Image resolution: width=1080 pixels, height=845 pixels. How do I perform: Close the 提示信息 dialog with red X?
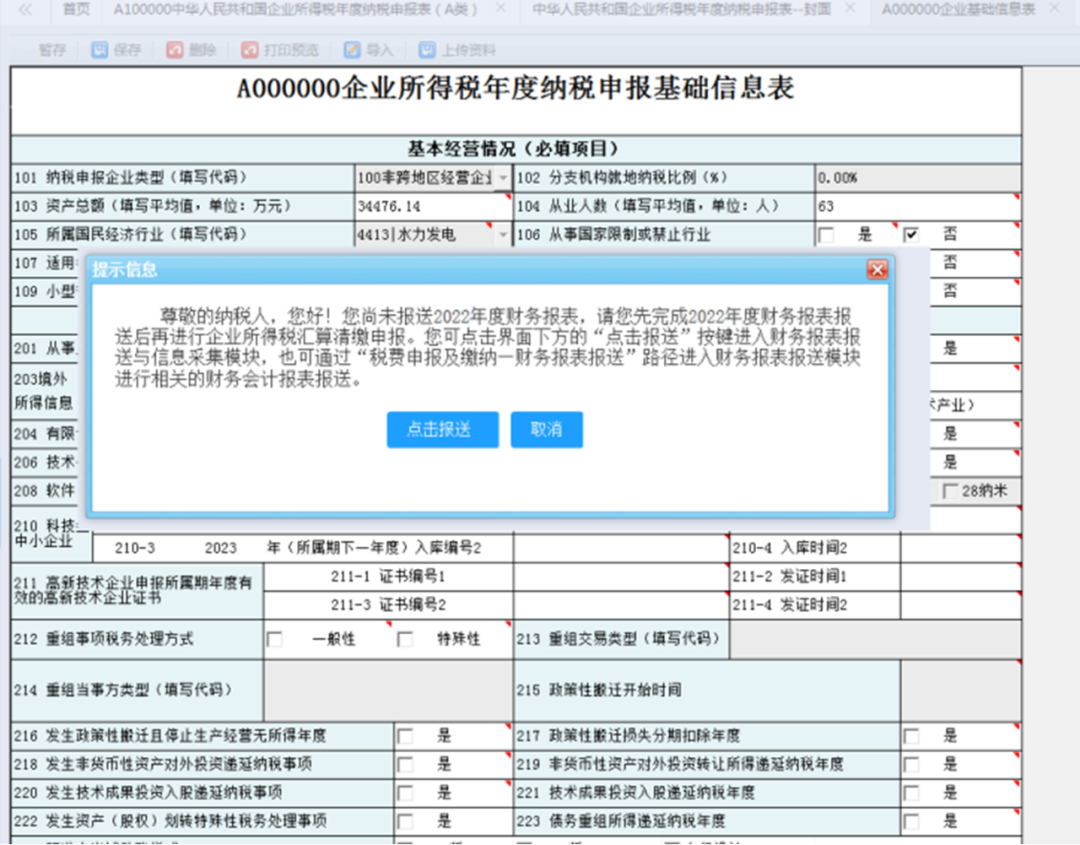(877, 269)
